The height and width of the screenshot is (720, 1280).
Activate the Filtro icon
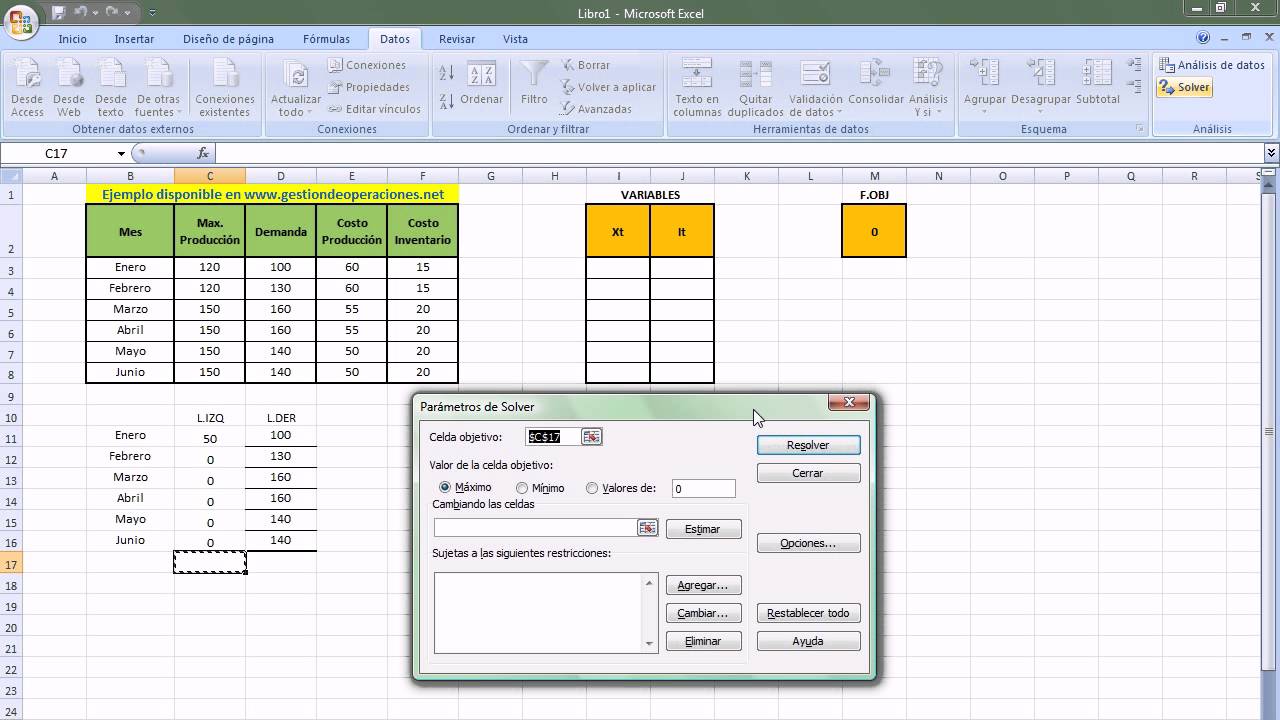(x=533, y=87)
